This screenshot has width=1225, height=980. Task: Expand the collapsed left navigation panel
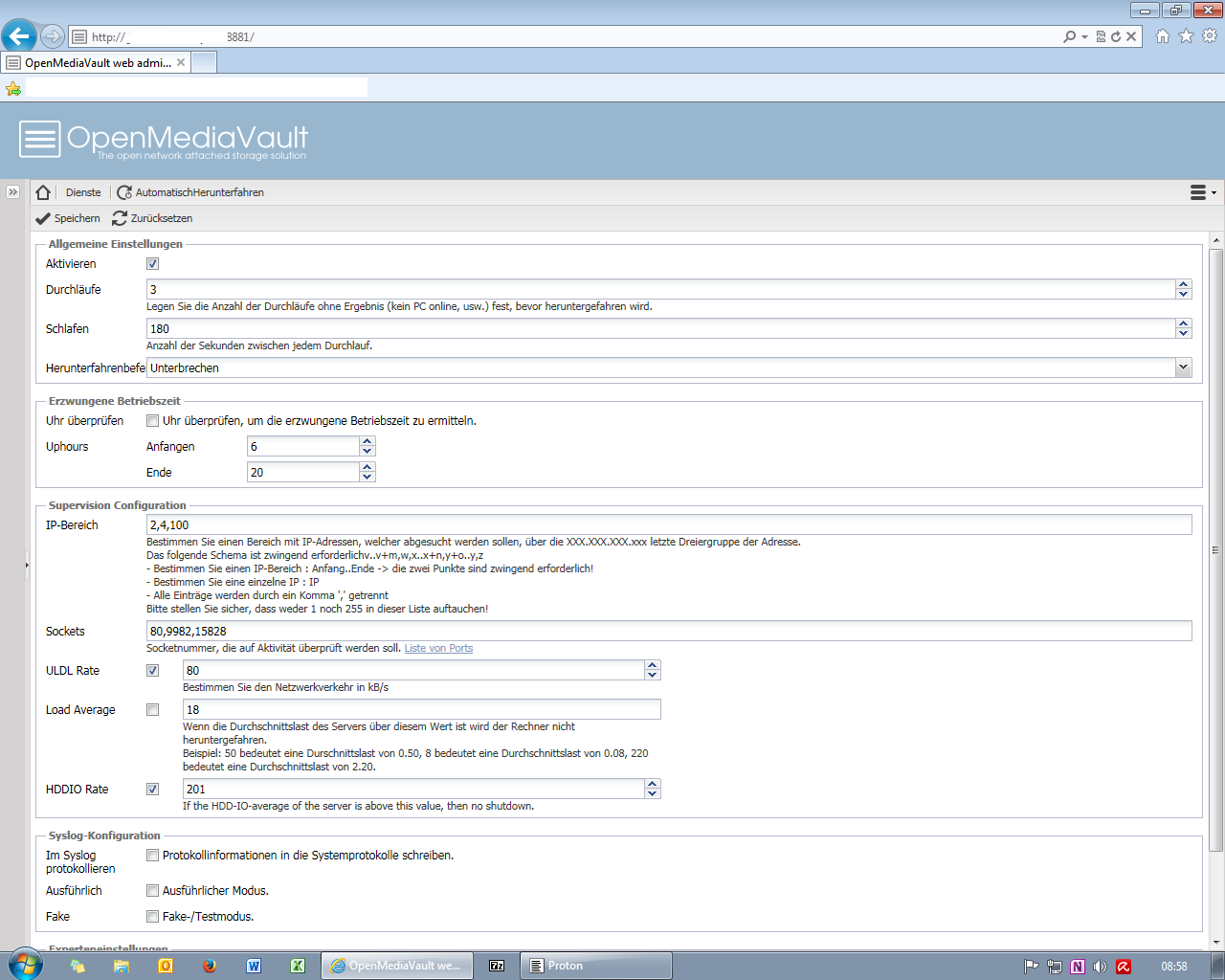click(x=12, y=192)
